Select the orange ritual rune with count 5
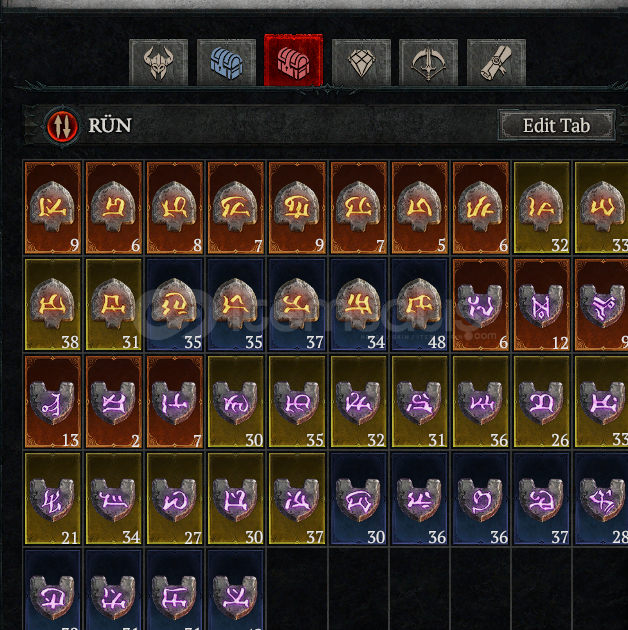 pos(419,208)
